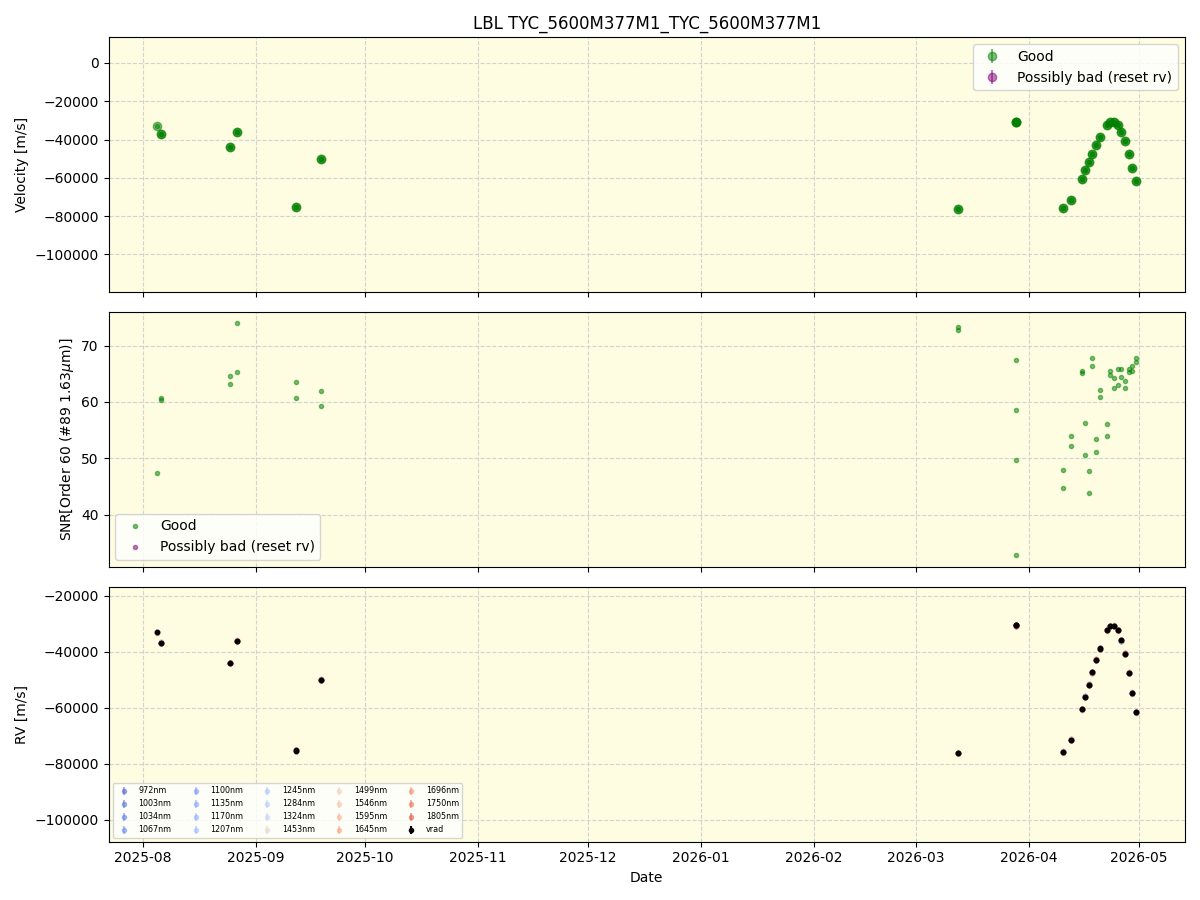Click 'Possibly bad (reset rv)' text in SNR legend
Image resolution: width=1200 pixels, height=900 pixels.
(x=237, y=547)
